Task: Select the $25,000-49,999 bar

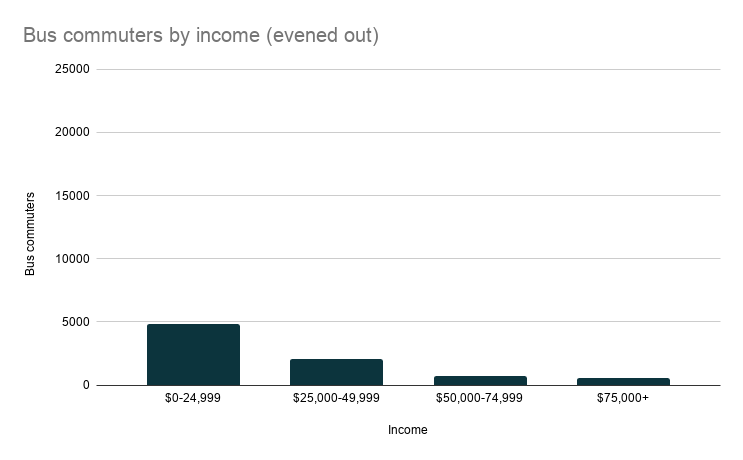Action: coord(336,372)
